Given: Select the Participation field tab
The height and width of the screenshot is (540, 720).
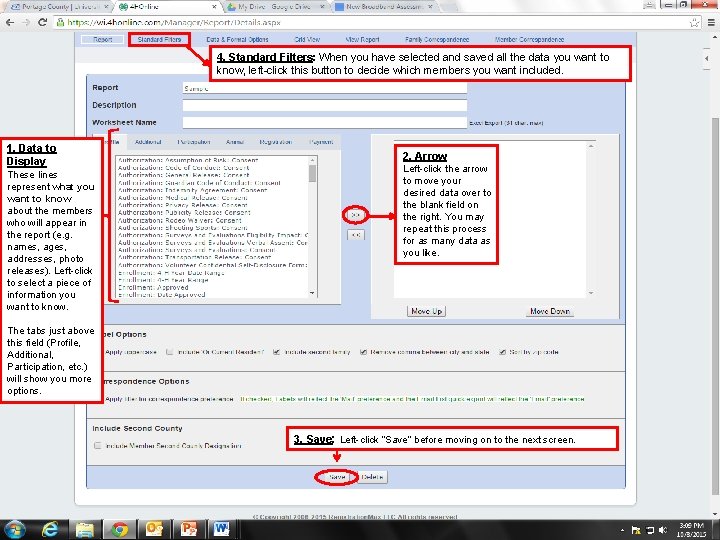Looking at the screenshot, I should tap(194, 142).
